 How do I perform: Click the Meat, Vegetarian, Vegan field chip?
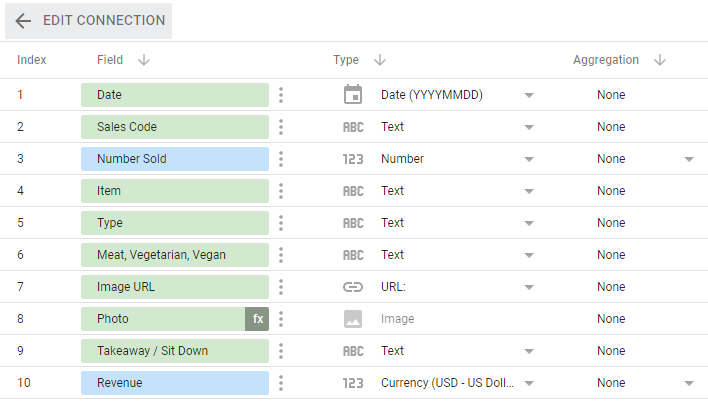175,255
